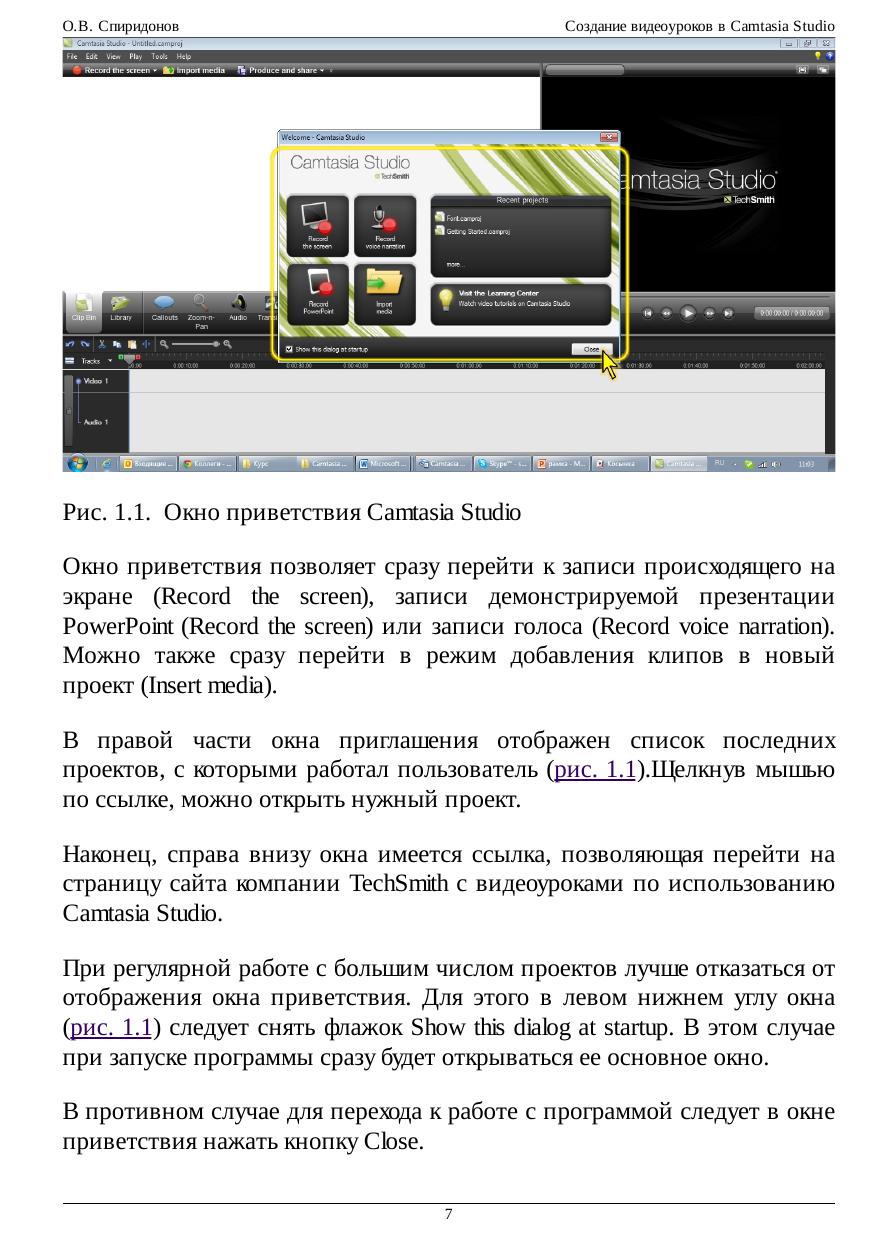The height and width of the screenshot is (1241, 877).
Task: Click the shrink-to-fit icon above the preview
Action: 801,71
